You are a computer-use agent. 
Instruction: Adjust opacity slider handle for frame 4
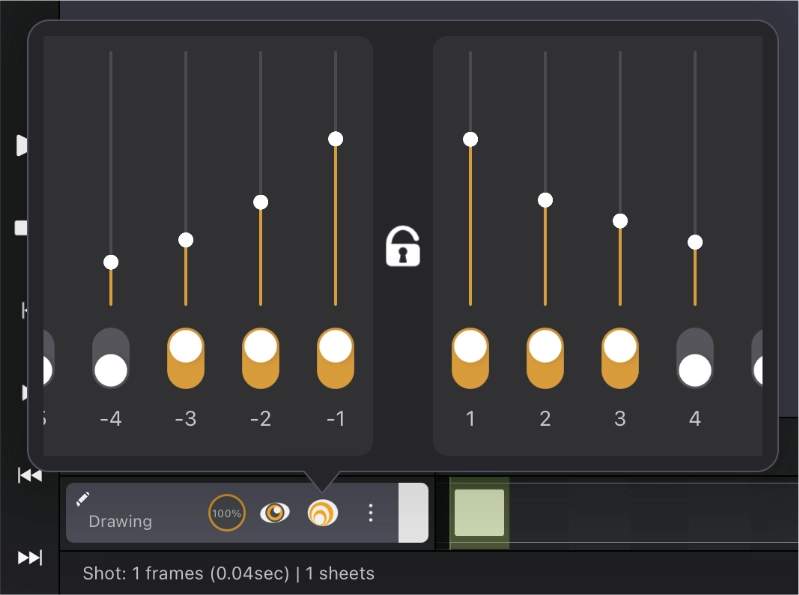[695, 242]
